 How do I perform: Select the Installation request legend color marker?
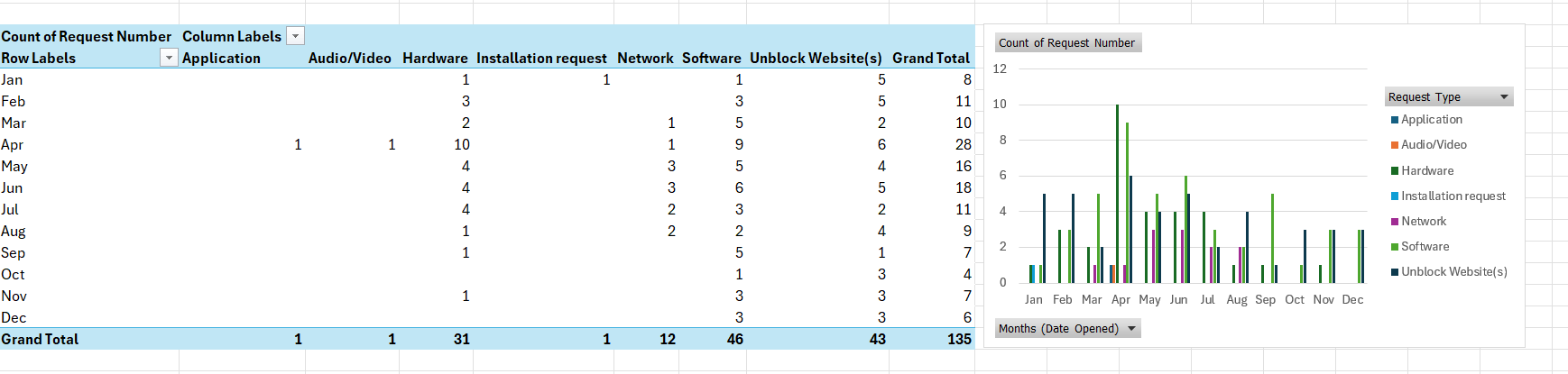click(x=1395, y=196)
